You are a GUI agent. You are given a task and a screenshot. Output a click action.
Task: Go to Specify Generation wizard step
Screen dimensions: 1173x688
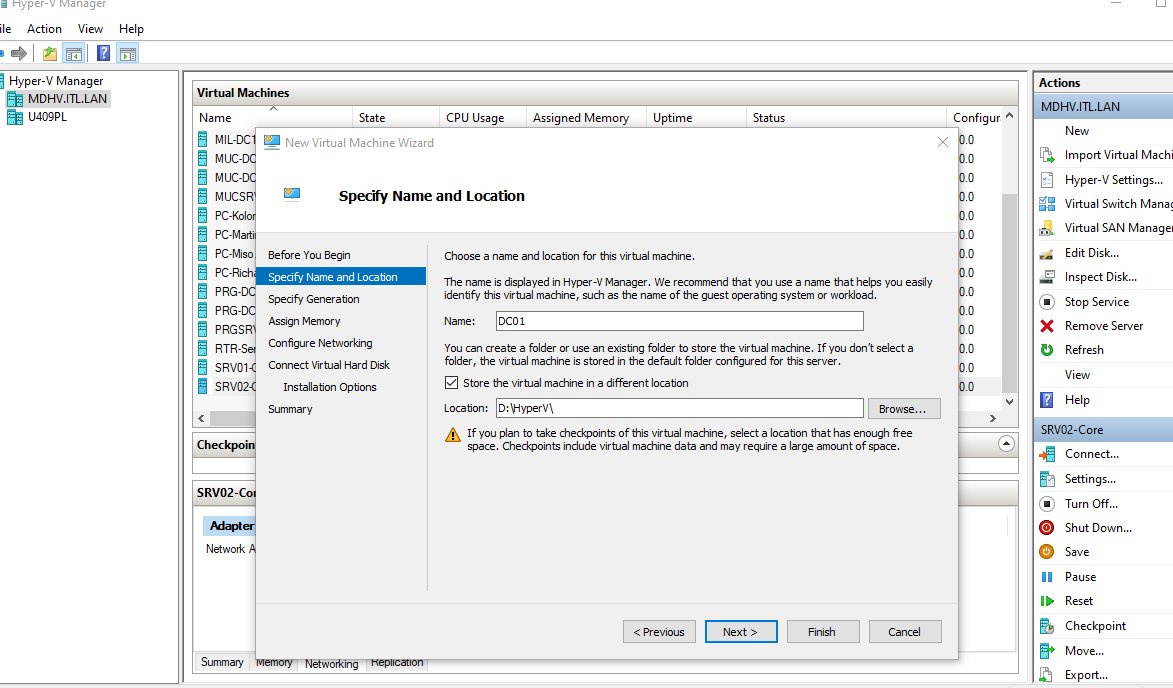point(313,299)
